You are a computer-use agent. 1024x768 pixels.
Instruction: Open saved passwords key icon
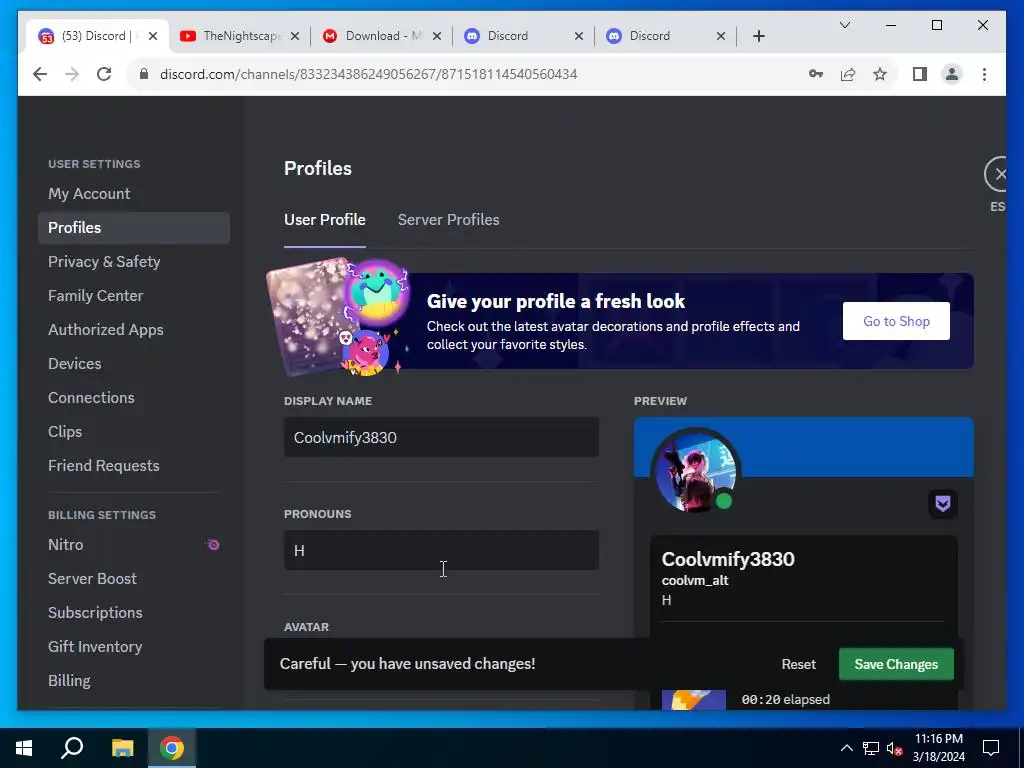point(816,74)
